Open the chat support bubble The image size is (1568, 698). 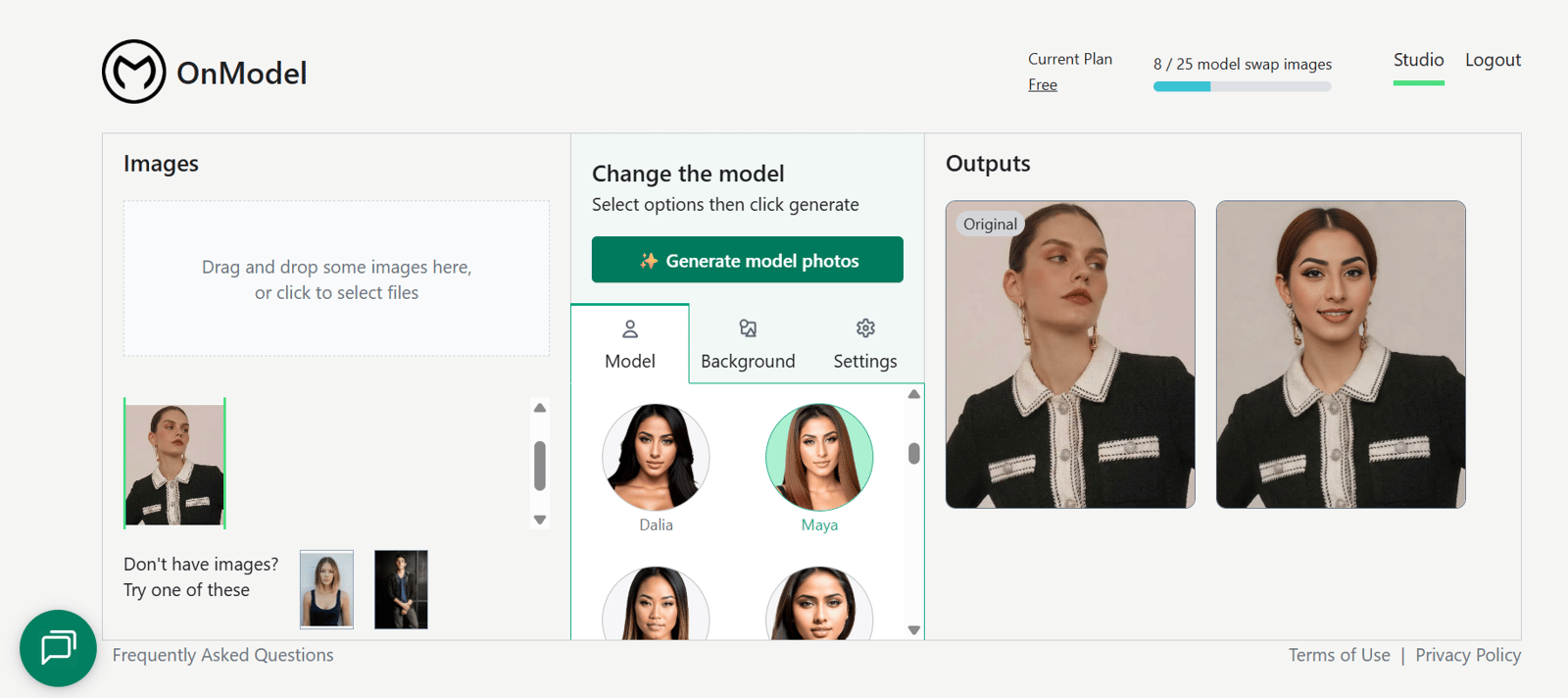[x=58, y=648]
